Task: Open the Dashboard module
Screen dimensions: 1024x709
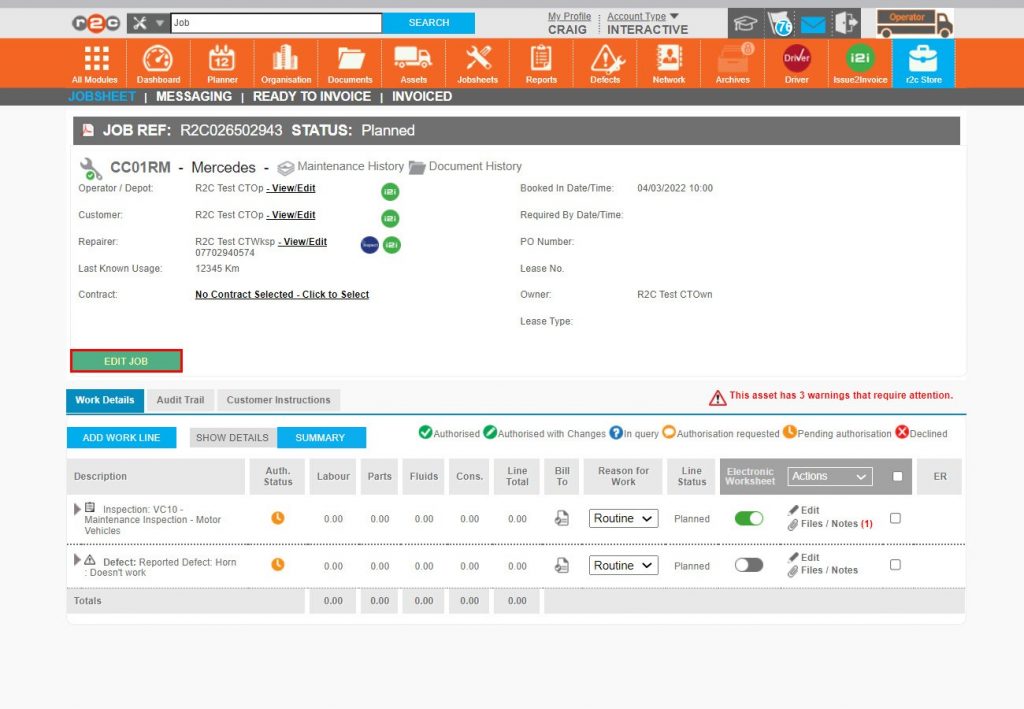Action: tap(158, 63)
